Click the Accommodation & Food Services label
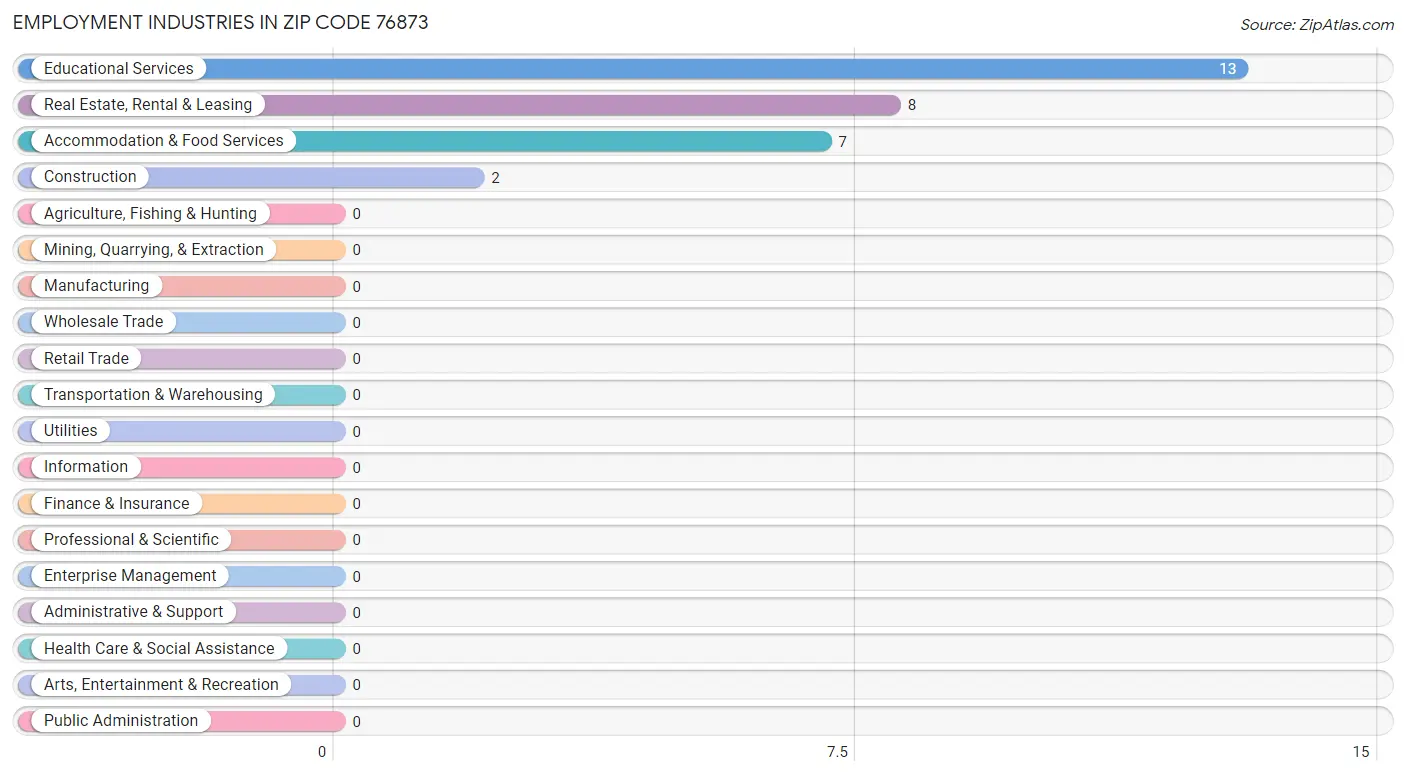The height and width of the screenshot is (776, 1406). pyautogui.click(x=164, y=141)
